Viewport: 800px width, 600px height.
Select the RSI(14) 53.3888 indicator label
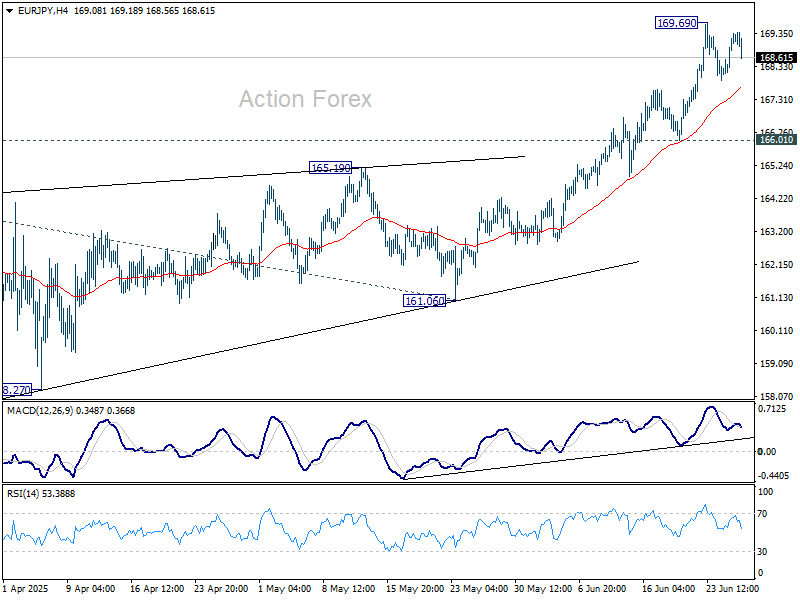tap(41, 494)
